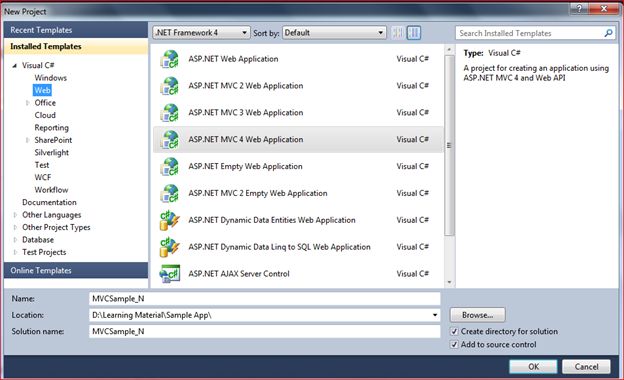Toggle Create directory for solution checkbox
The width and height of the screenshot is (624, 380).
tap(454, 331)
